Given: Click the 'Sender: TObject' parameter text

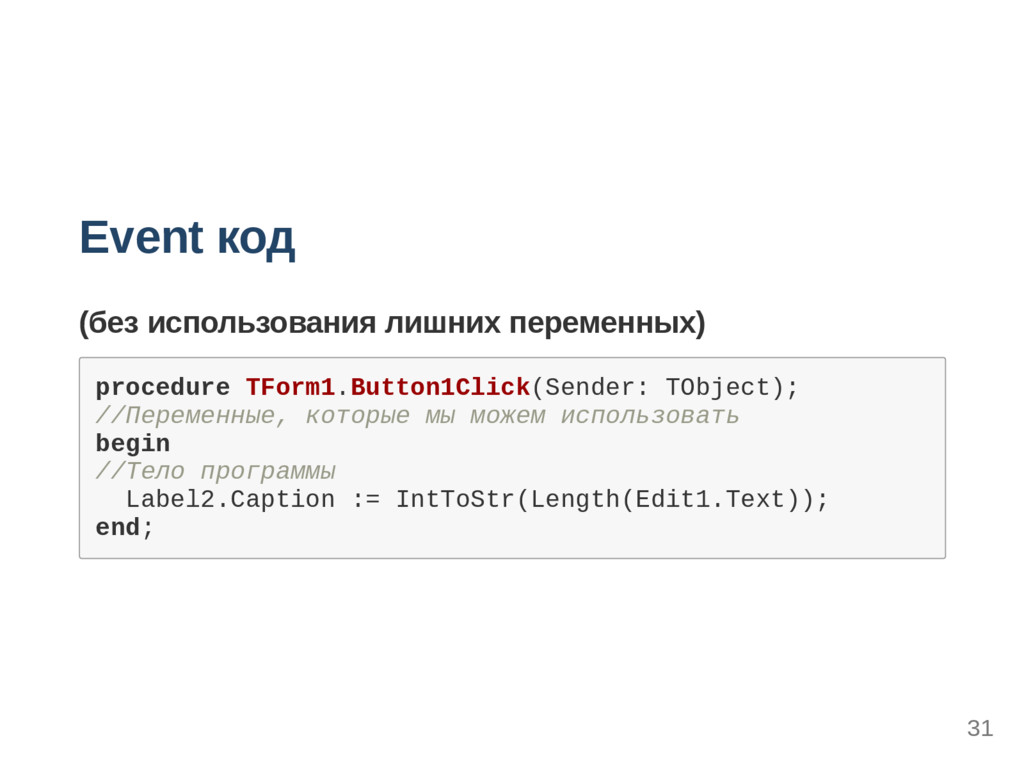Looking at the screenshot, I should [x=658, y=387].
